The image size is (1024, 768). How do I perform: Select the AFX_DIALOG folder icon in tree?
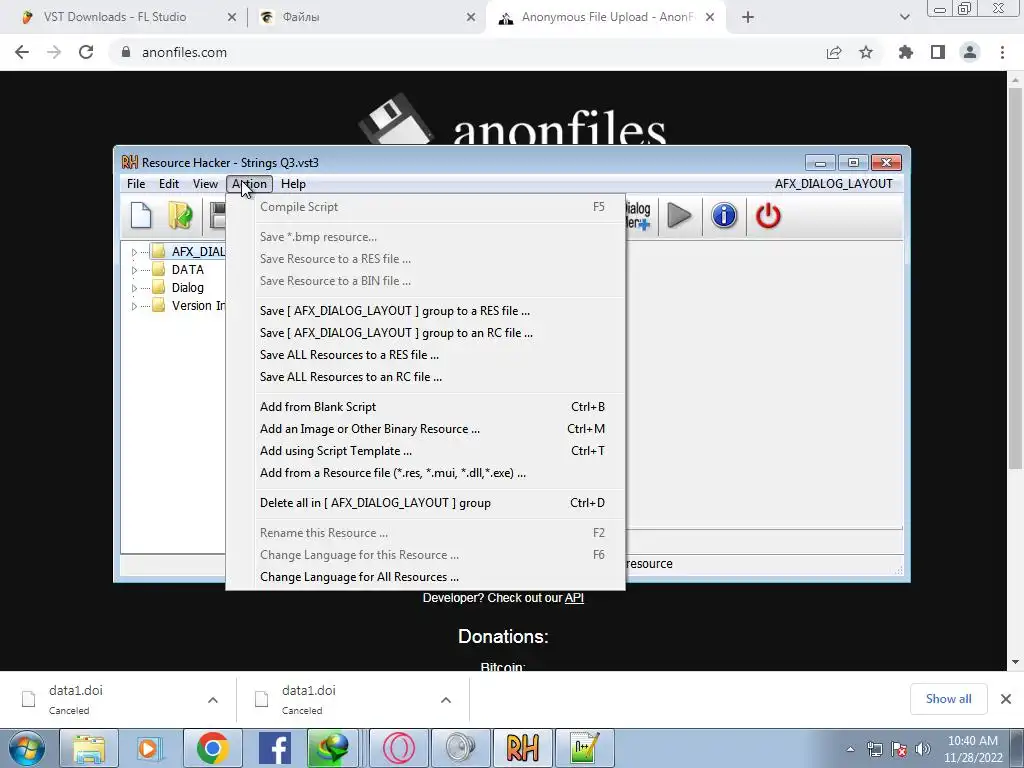(x=159, y=251)
